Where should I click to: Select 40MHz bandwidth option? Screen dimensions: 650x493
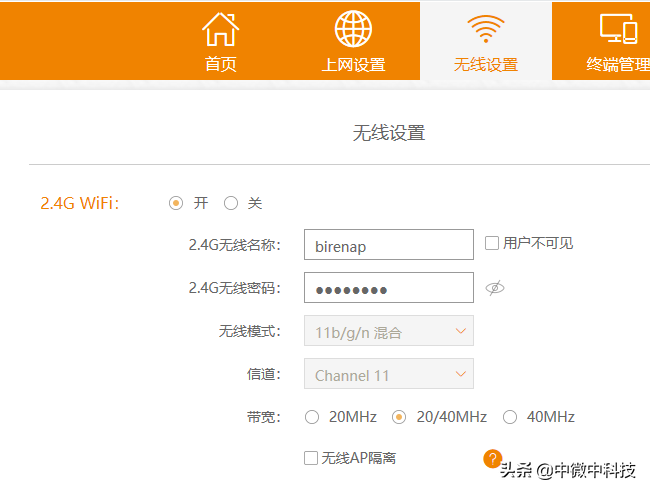pos(510,417)
